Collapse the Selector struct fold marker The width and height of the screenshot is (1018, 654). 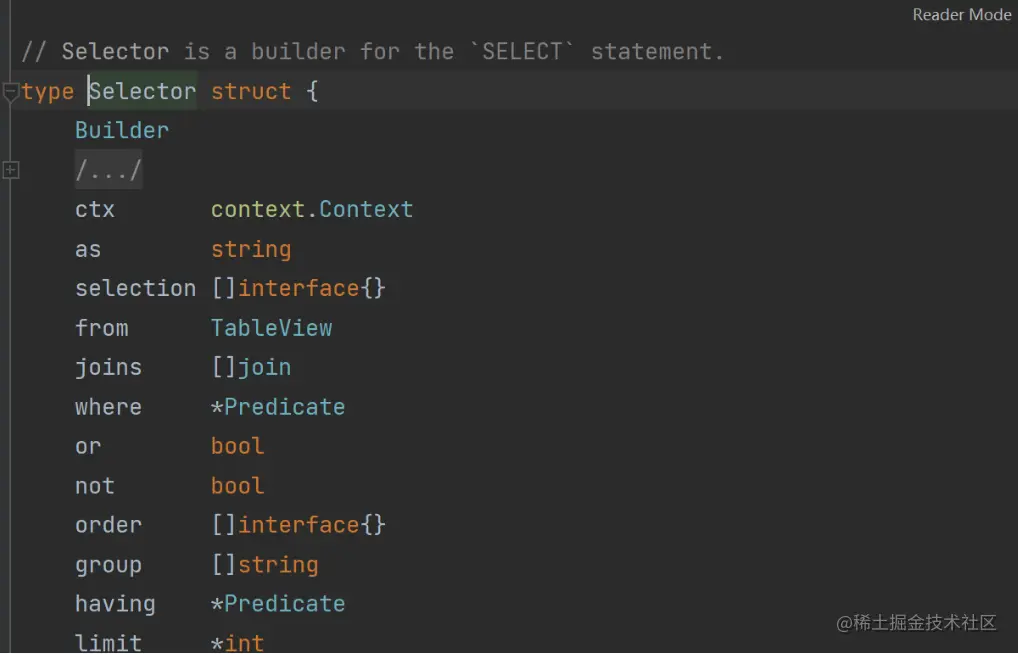[x=11, y=92]
